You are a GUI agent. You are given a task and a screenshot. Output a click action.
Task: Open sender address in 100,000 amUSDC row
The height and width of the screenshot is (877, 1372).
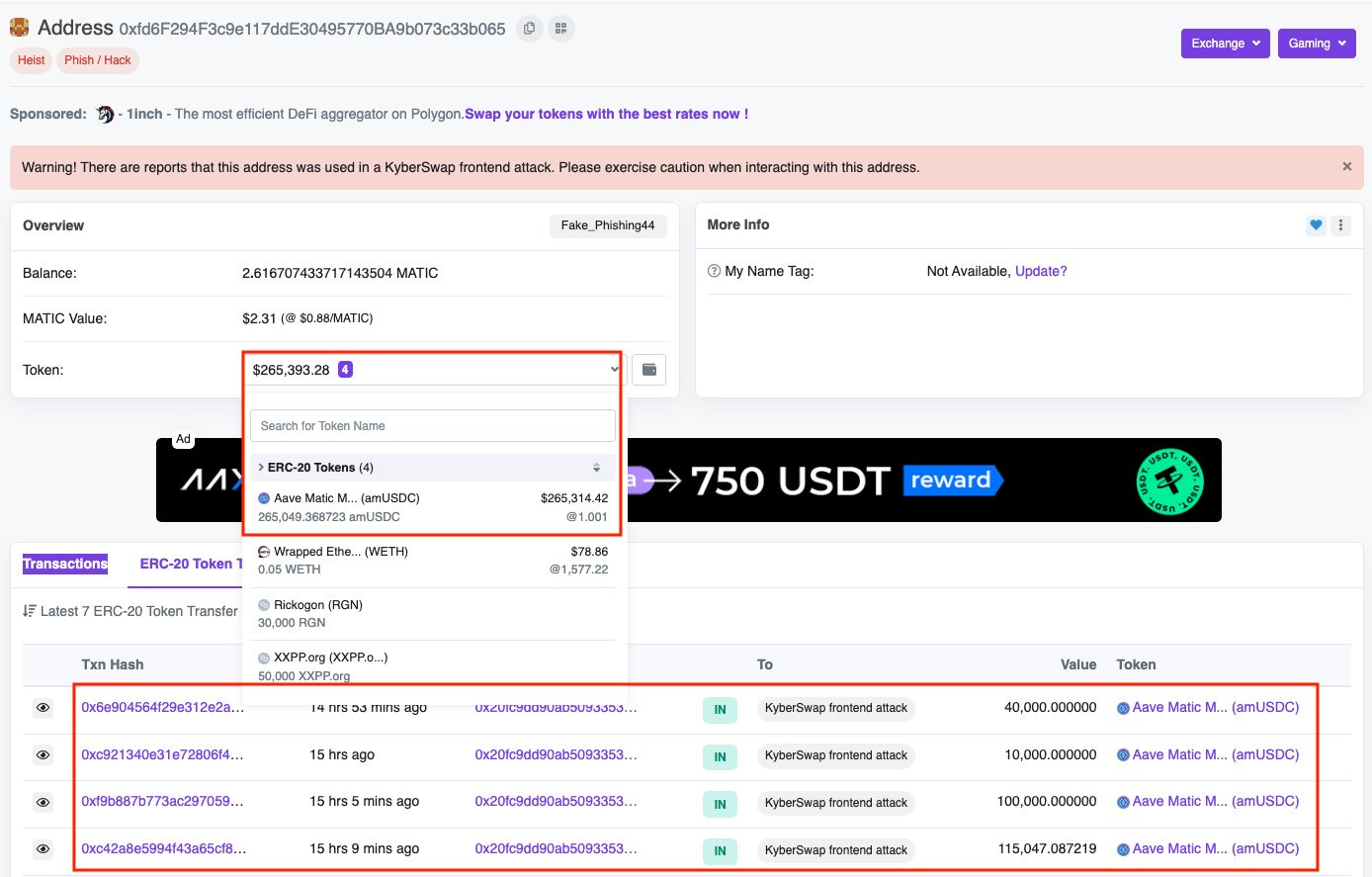[556, 801]
